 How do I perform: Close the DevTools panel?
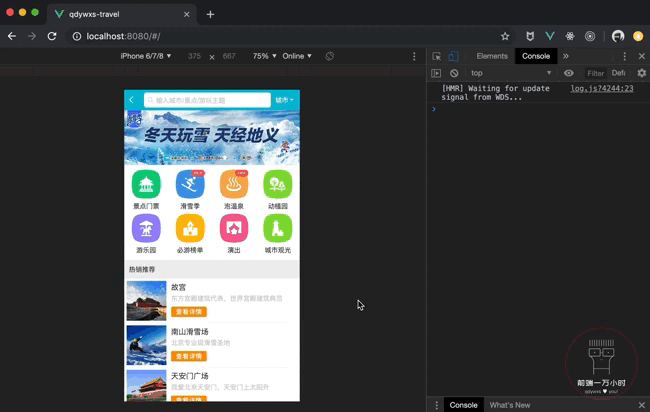pos(642,56)
